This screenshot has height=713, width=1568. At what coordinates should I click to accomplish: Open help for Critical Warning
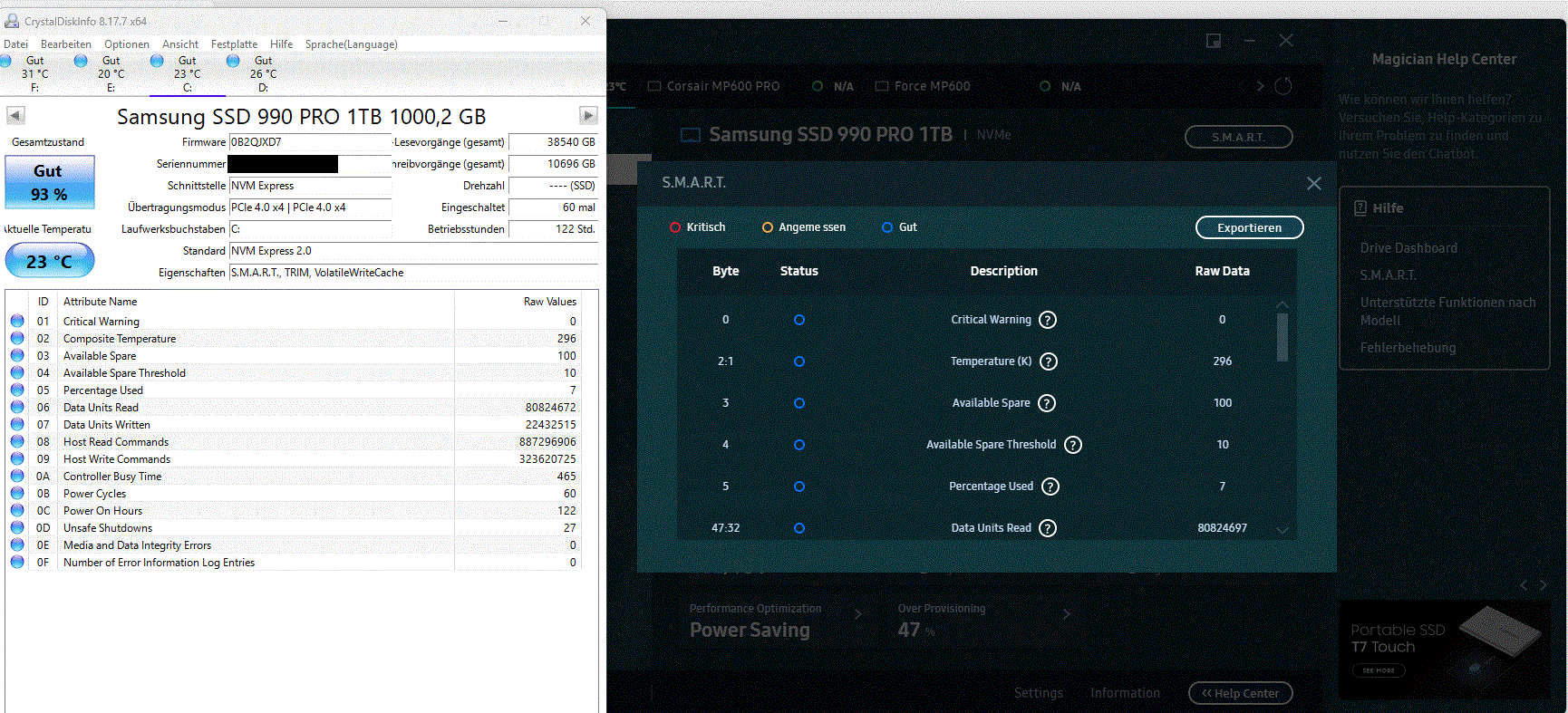point(1048,320)
